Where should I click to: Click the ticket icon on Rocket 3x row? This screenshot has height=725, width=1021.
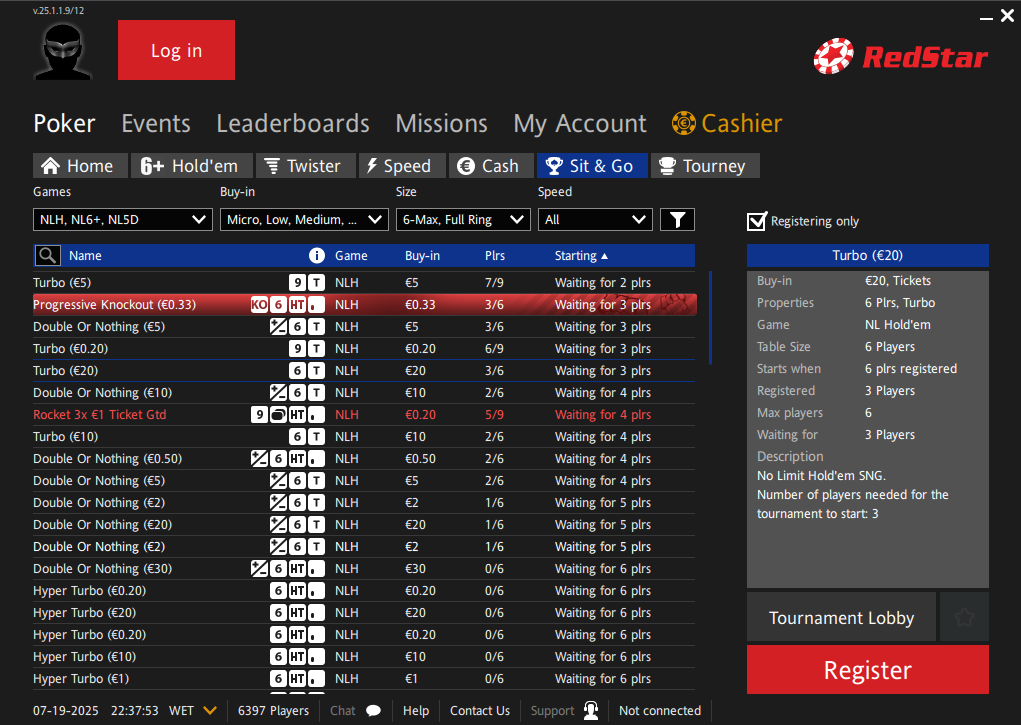point(278,414)
